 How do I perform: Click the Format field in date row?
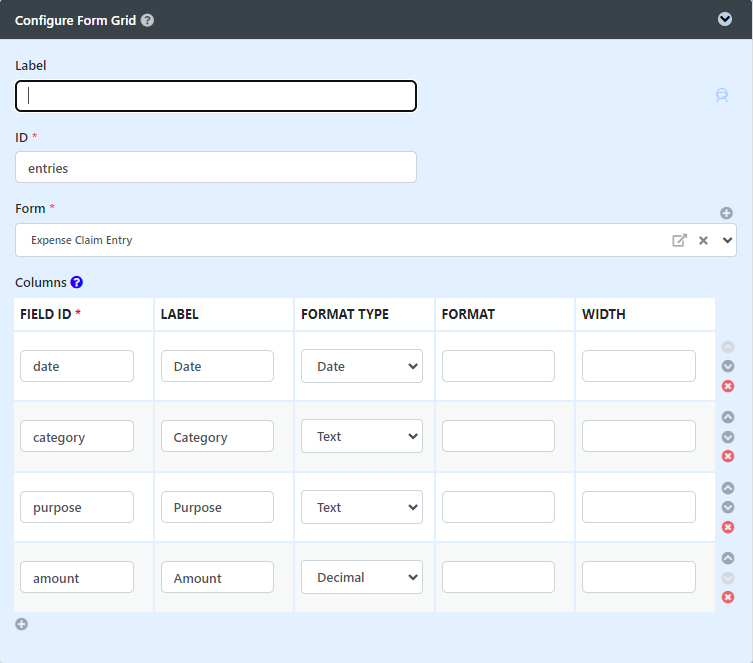pos(498,366)
